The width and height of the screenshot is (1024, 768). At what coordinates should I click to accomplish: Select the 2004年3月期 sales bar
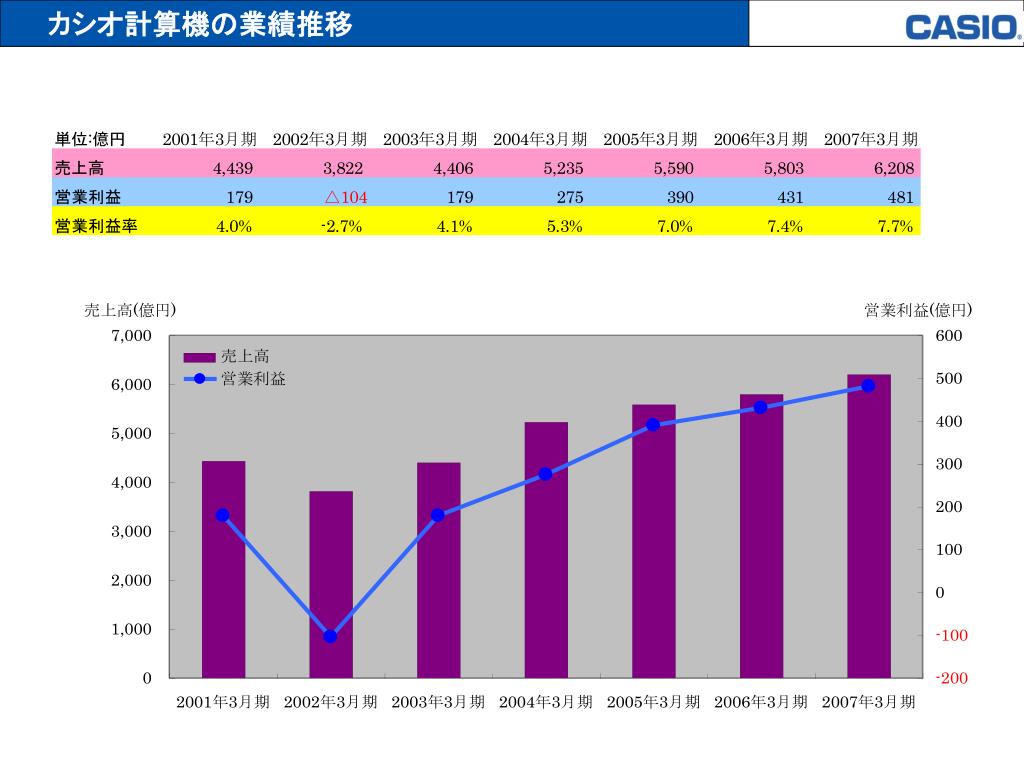click(546, 550)
